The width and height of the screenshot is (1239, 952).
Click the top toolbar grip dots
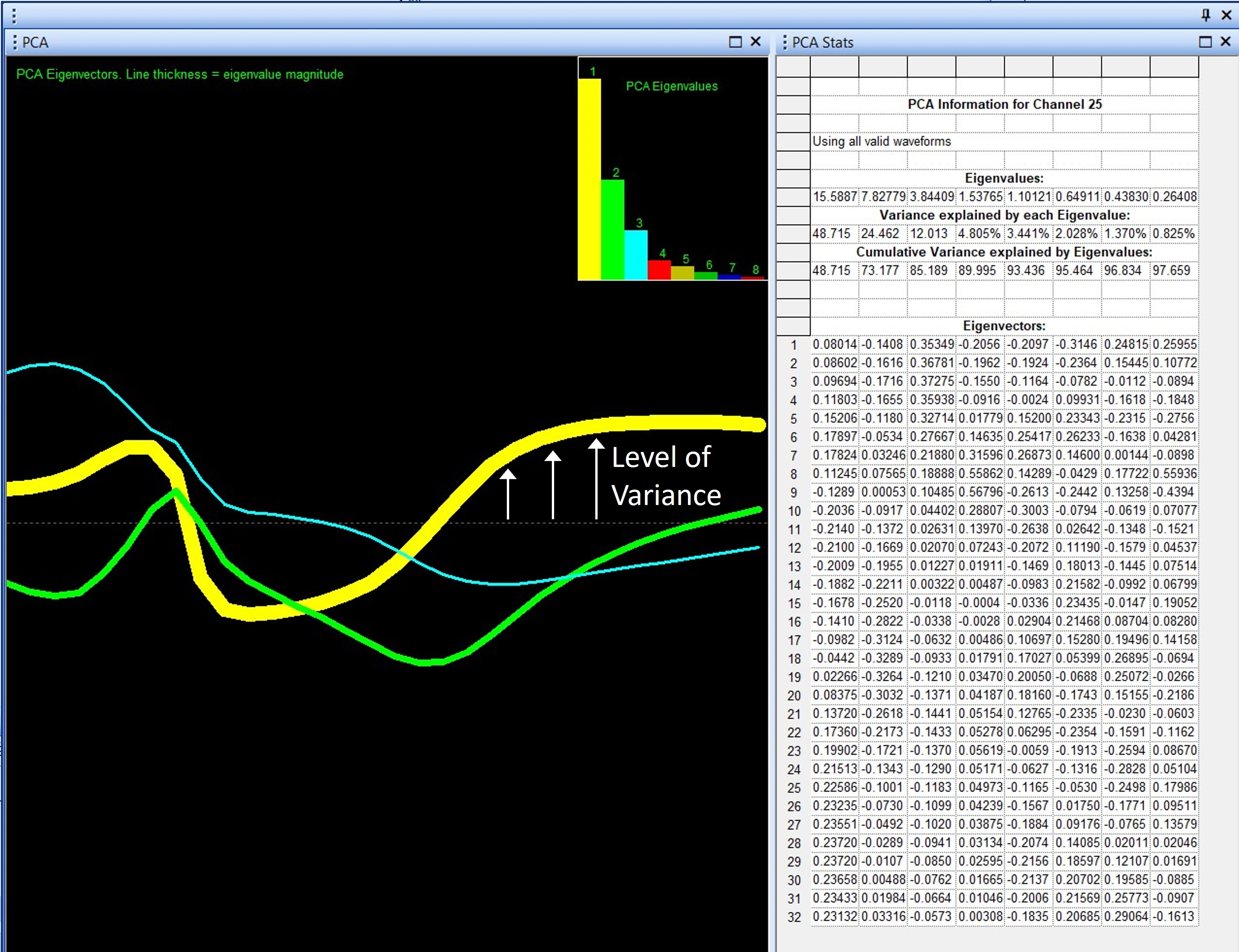14,16
